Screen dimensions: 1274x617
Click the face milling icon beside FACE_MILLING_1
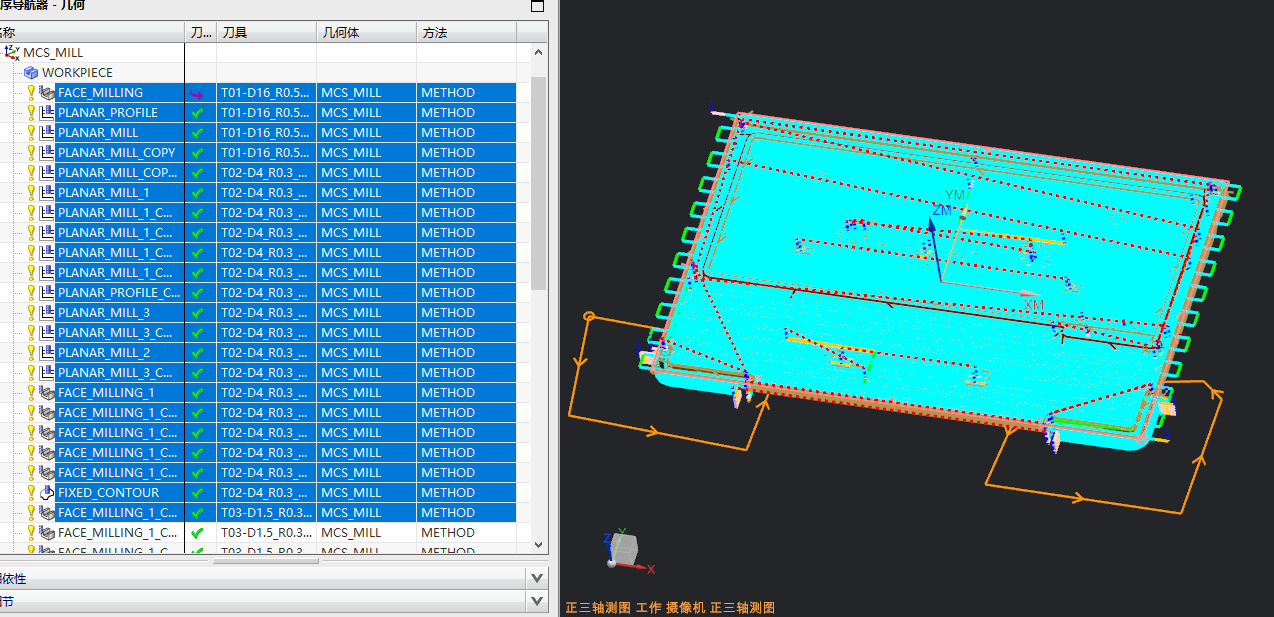[47, 392]
